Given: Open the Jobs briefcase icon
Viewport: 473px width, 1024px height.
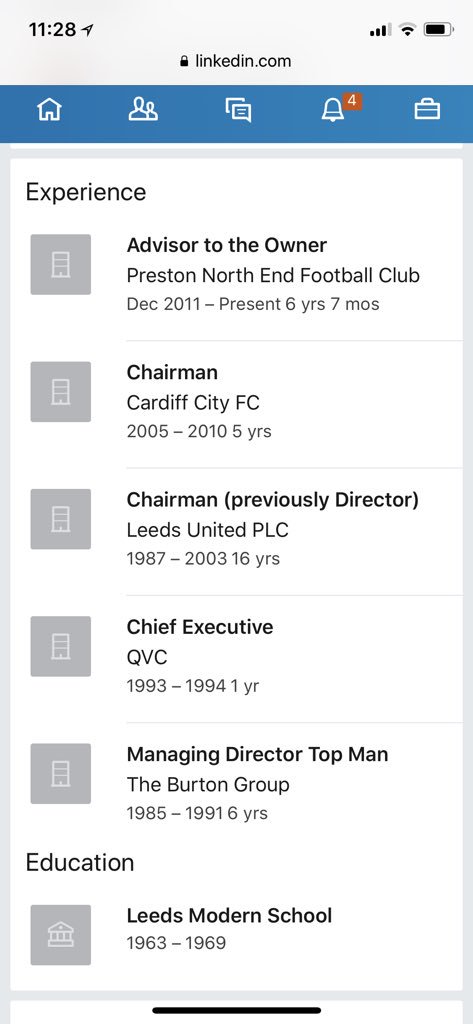Looking at the screenshot, I should pyautogui.click(x=427, y=109).
